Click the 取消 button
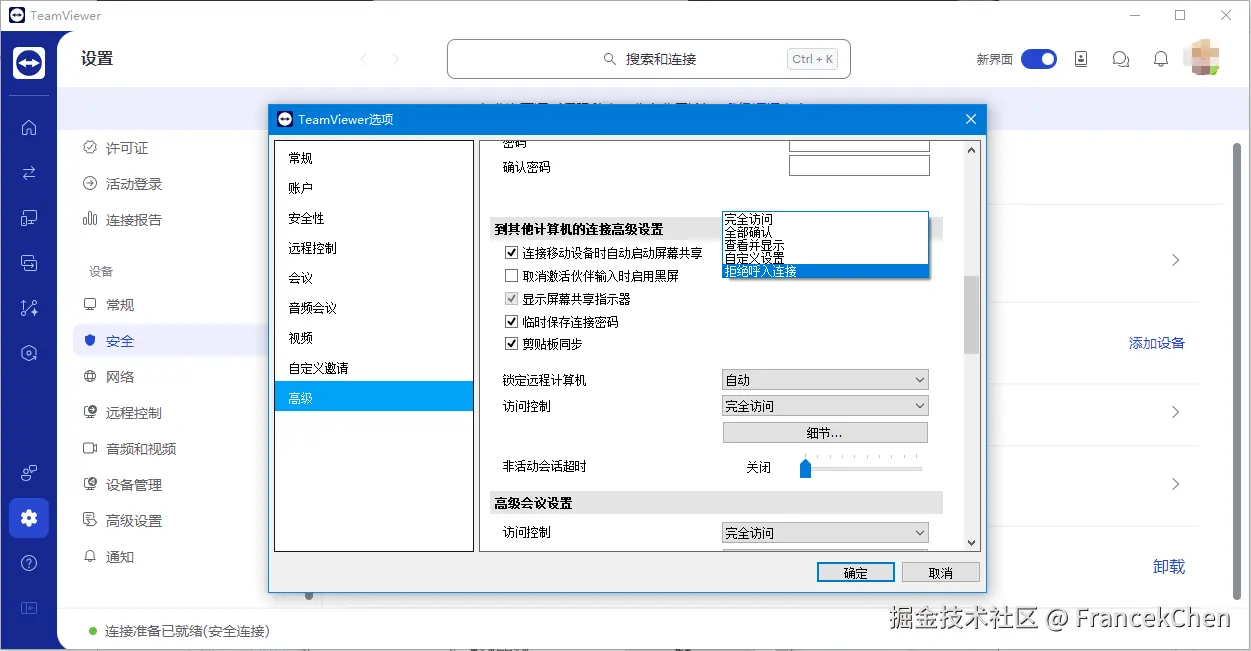1251x651 pixels. (940, 573)
